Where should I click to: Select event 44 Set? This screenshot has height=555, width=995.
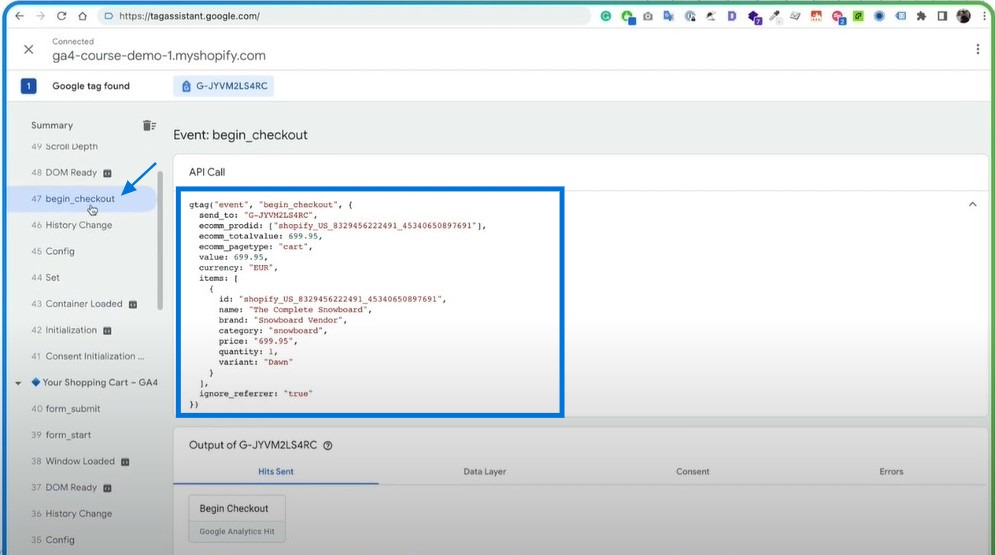(x=45, y=277)
